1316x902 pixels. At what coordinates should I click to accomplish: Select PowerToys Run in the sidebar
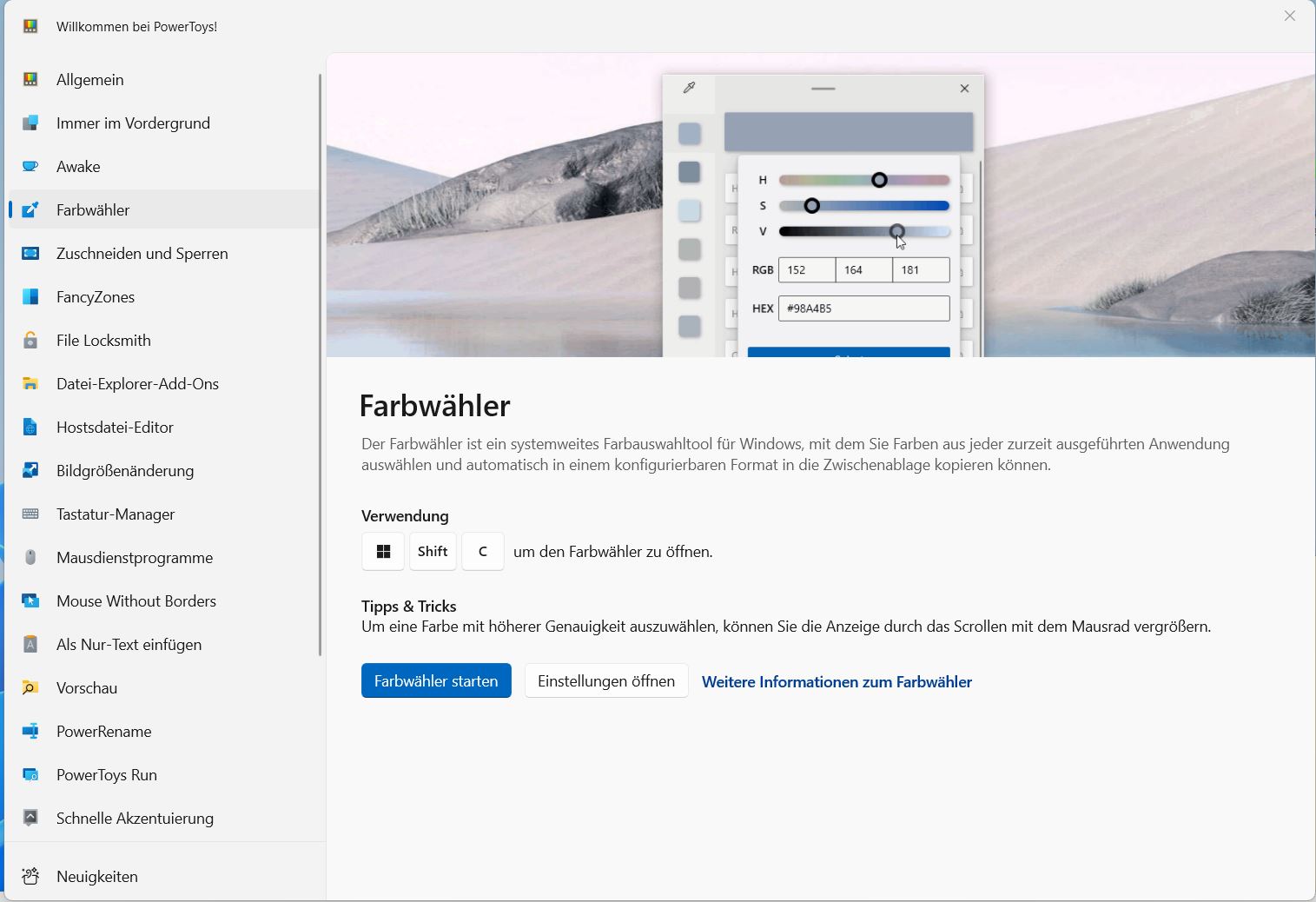click(x=165, y=774)
